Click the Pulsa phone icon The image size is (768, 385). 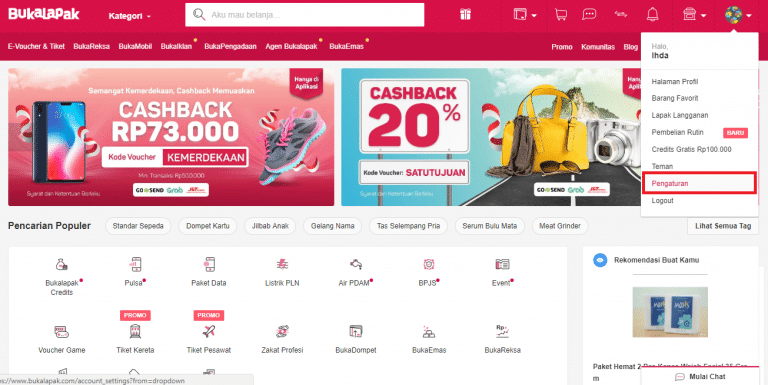[135, 265]
